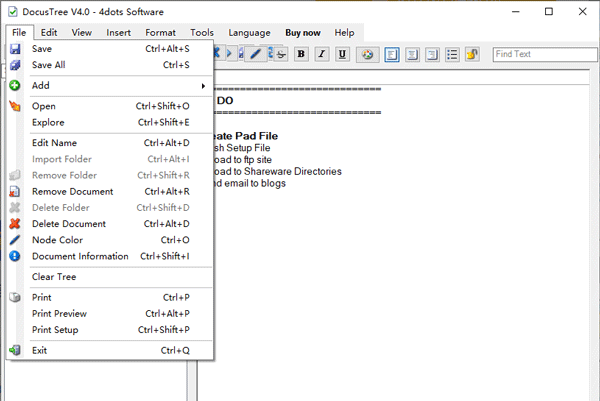Screen dimensions: 600x401
Task: Click the blue pen toolbar icon
Action: [255, 54]
